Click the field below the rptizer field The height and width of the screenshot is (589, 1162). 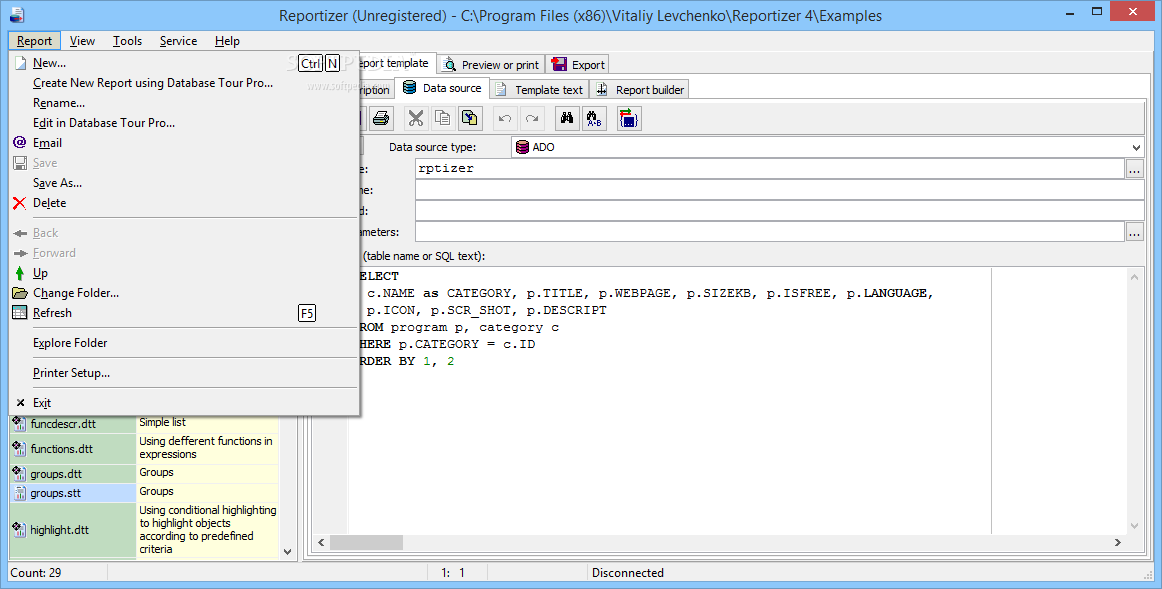click(x=780, y=190)
